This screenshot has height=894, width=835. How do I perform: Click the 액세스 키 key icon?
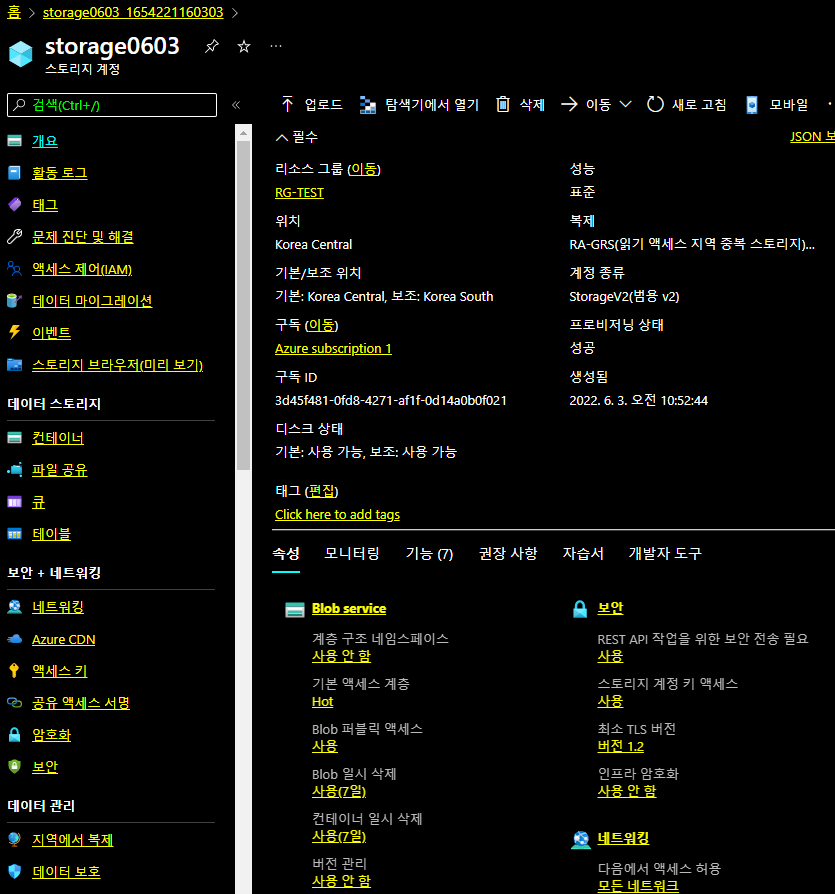[15, 671]
